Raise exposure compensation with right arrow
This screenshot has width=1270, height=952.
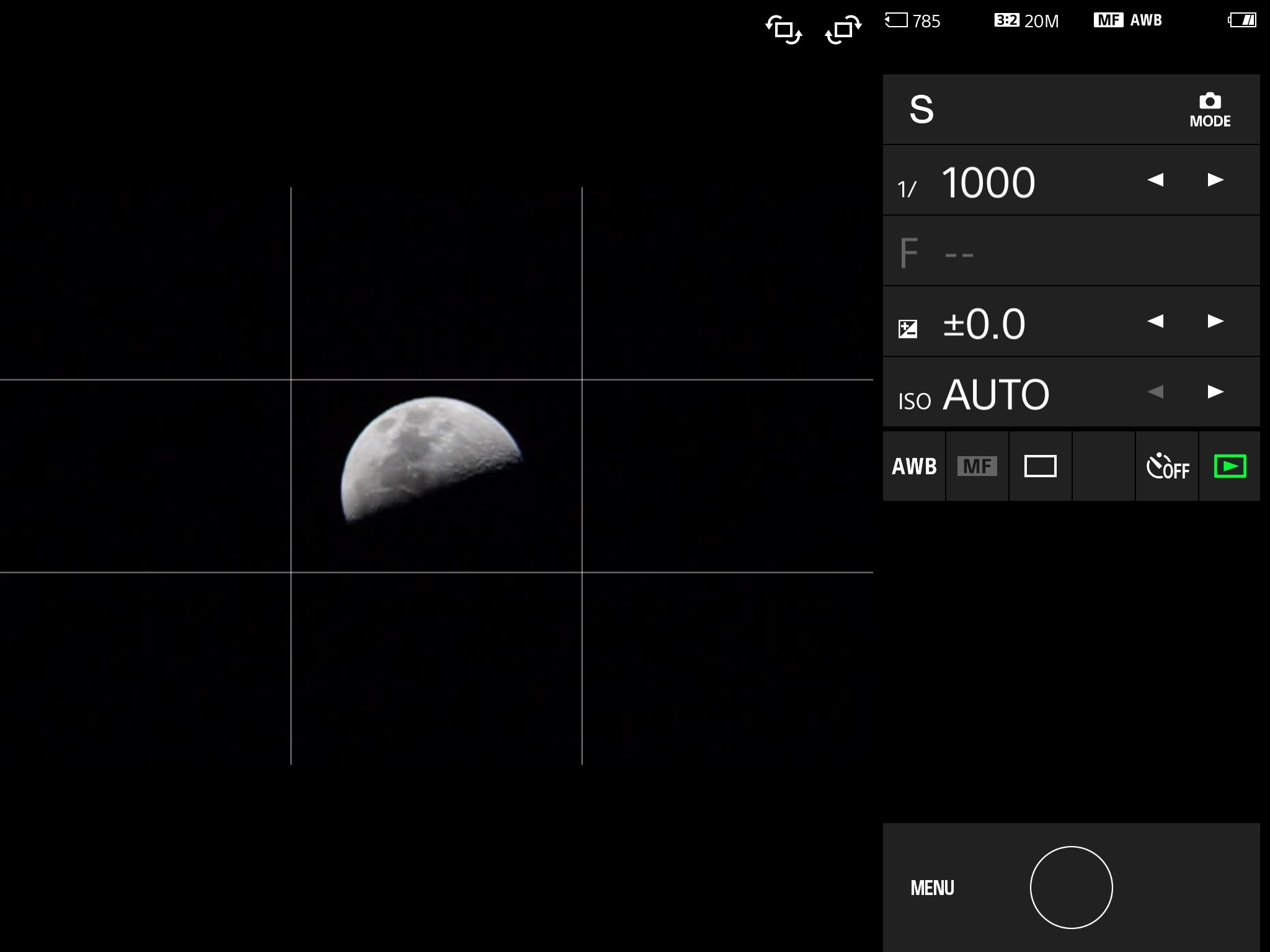1215,321
